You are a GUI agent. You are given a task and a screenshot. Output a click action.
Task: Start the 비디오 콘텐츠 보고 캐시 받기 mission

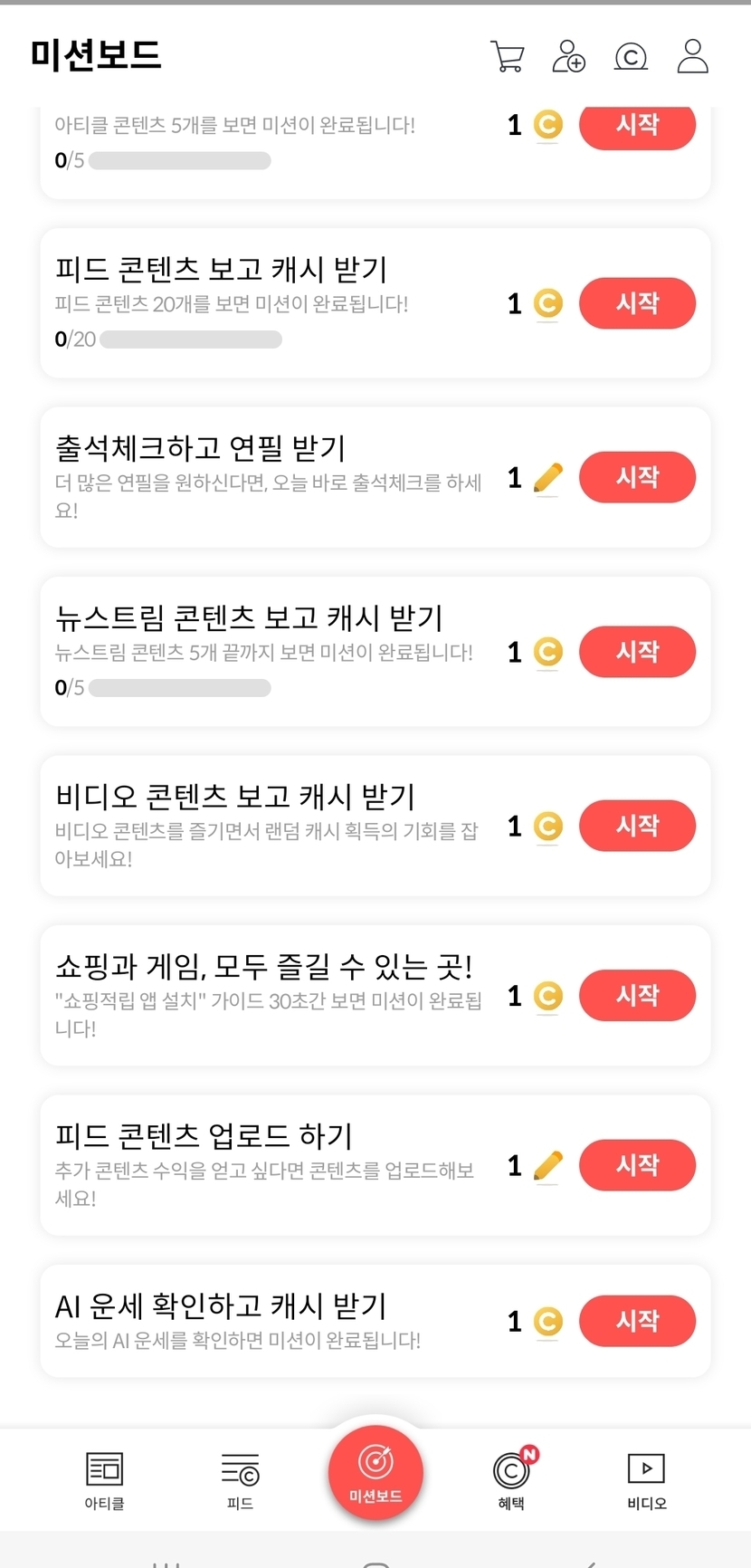[637, 826]
